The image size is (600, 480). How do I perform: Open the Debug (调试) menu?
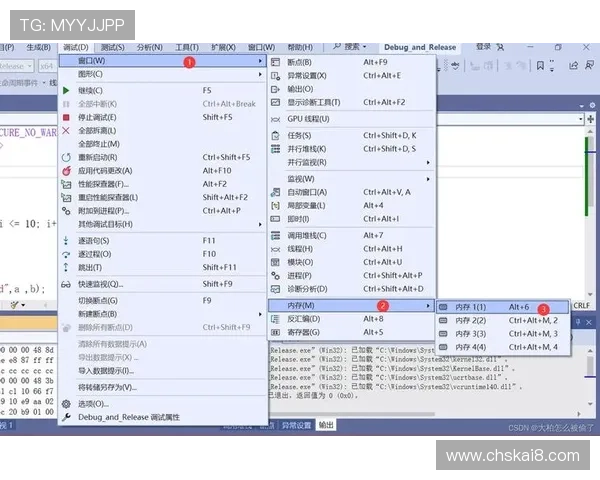[75, 47]
